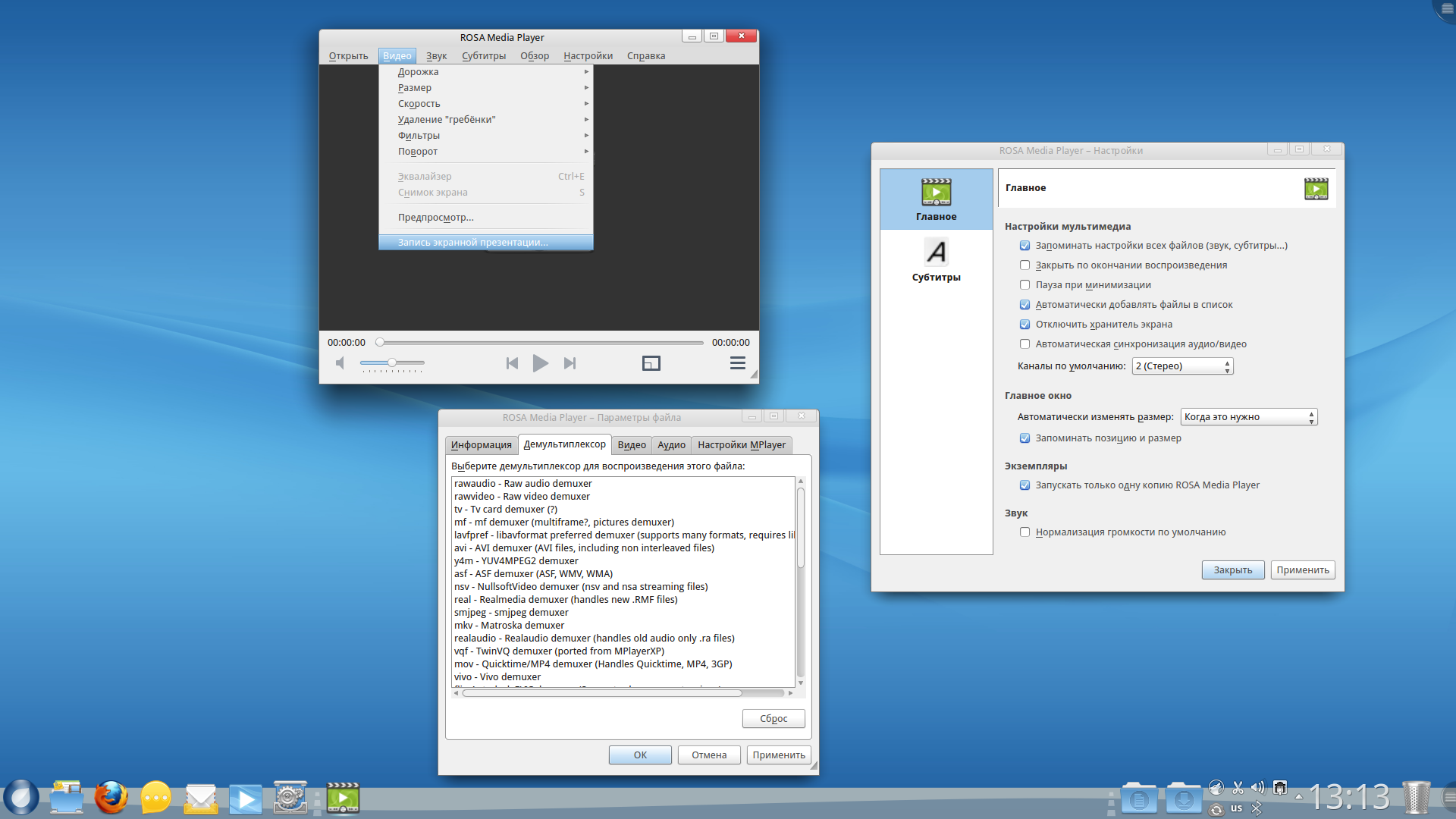Toggle Запоминать позицию и размер
The width and height of the screenshot is (1456, 819).
pos(1025,438)
